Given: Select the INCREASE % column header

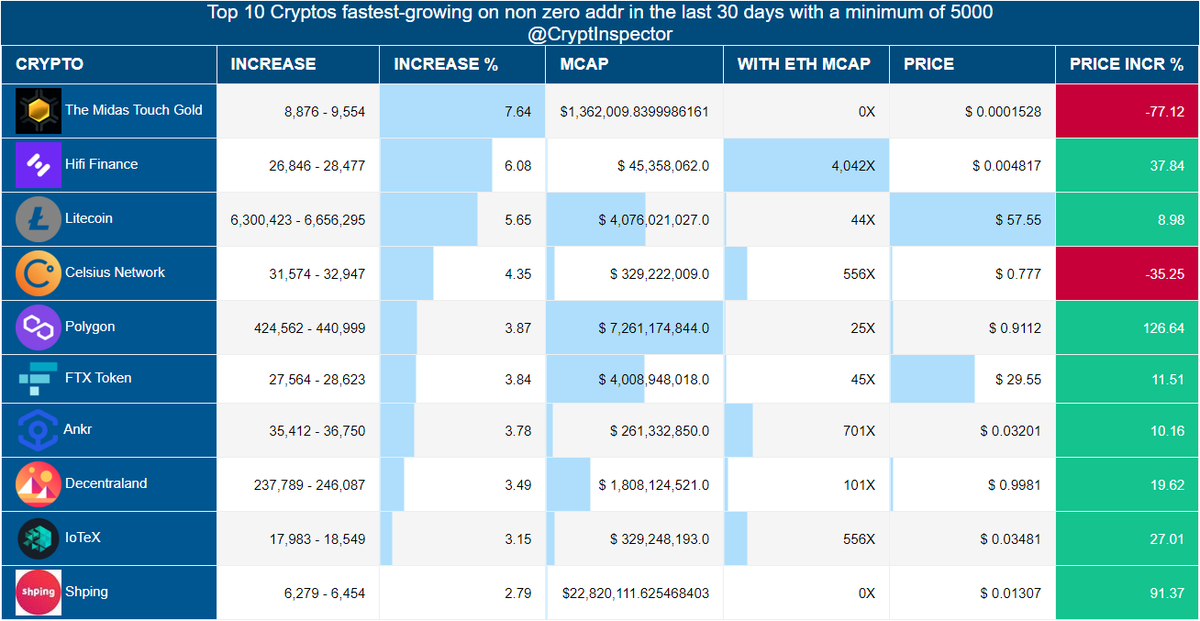Looking at the screenshot, I should pos(462,64).
